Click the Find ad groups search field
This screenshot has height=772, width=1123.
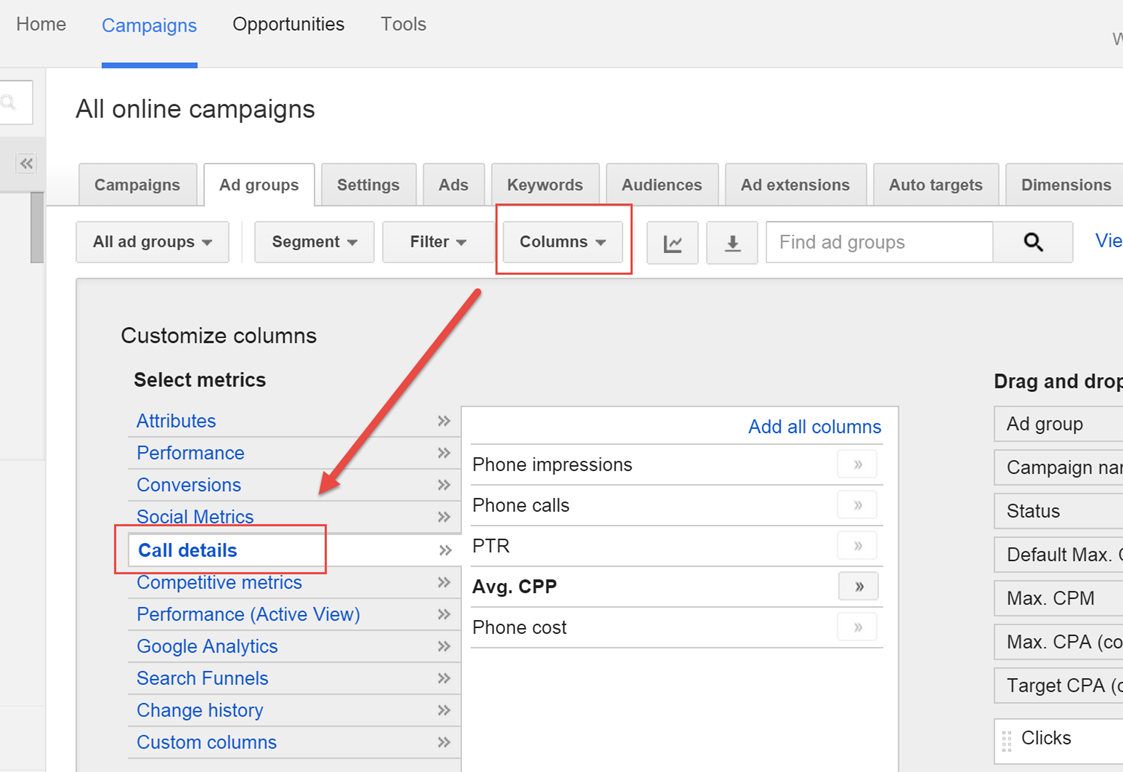879,243
